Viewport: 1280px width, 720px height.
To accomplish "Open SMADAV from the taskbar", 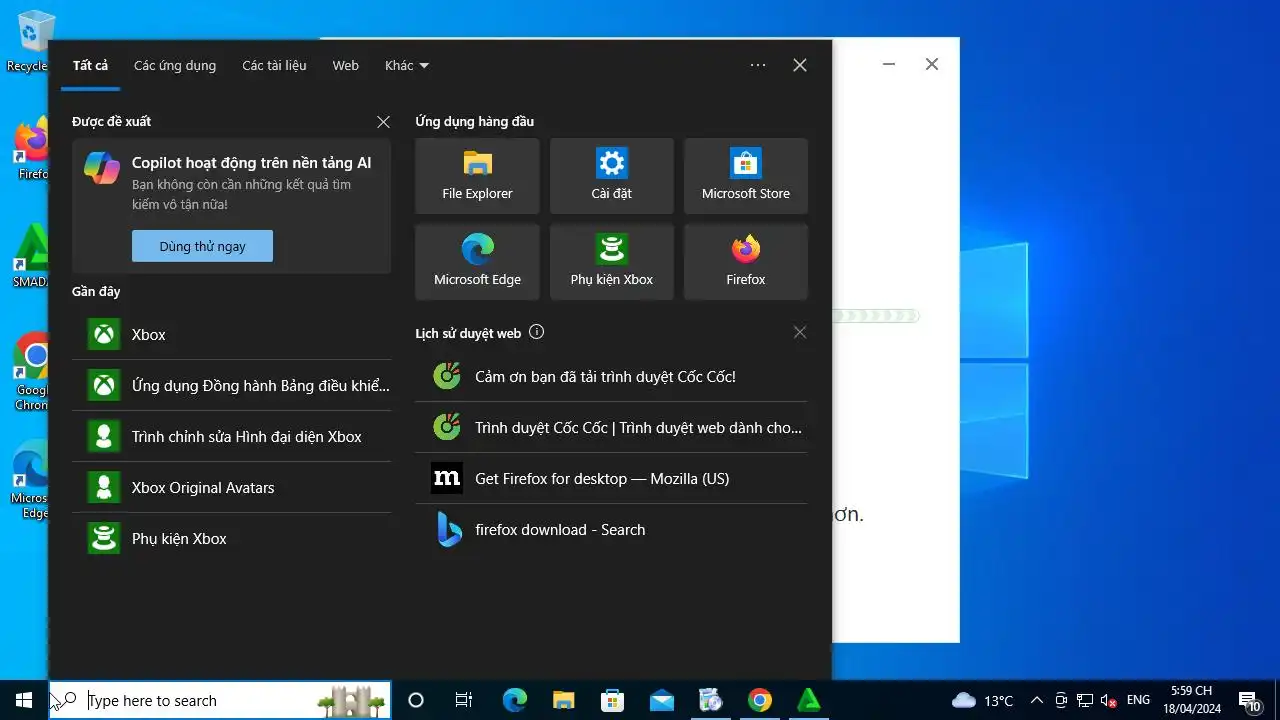I will tap(808, 700).
